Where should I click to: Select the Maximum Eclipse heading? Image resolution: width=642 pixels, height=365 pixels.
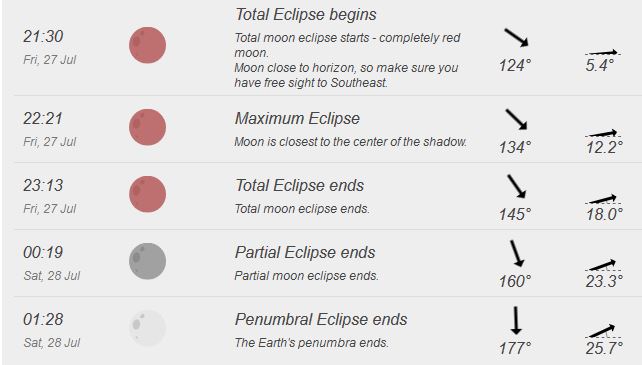tap(297, 119)
